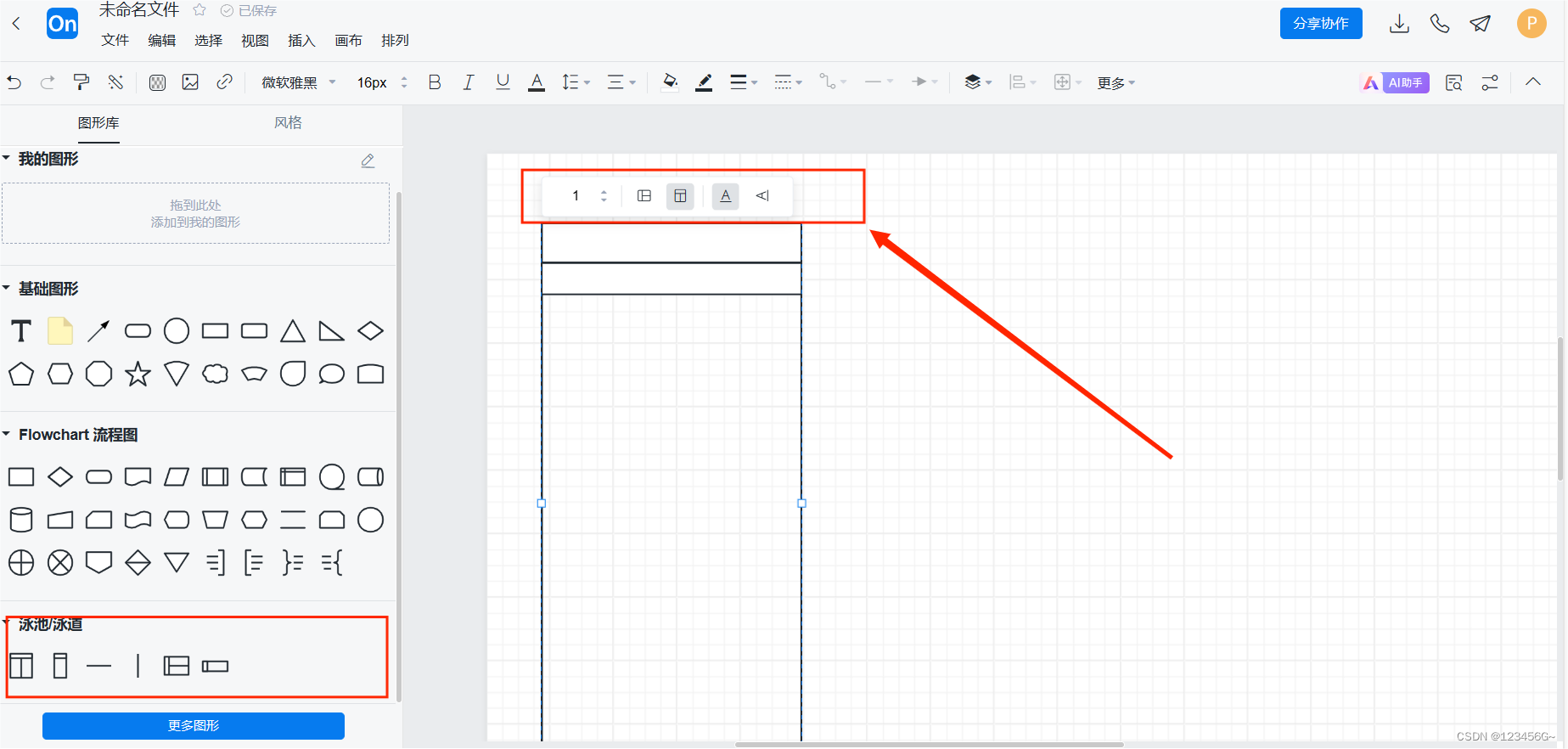This screenshot has width=1568, height=749.
Task: Open the settings sliders panel icon
Action: [1490, 82]
